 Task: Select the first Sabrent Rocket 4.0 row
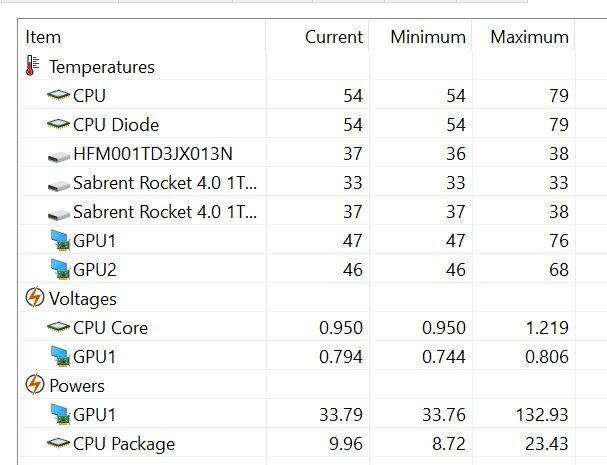[165, 184]
